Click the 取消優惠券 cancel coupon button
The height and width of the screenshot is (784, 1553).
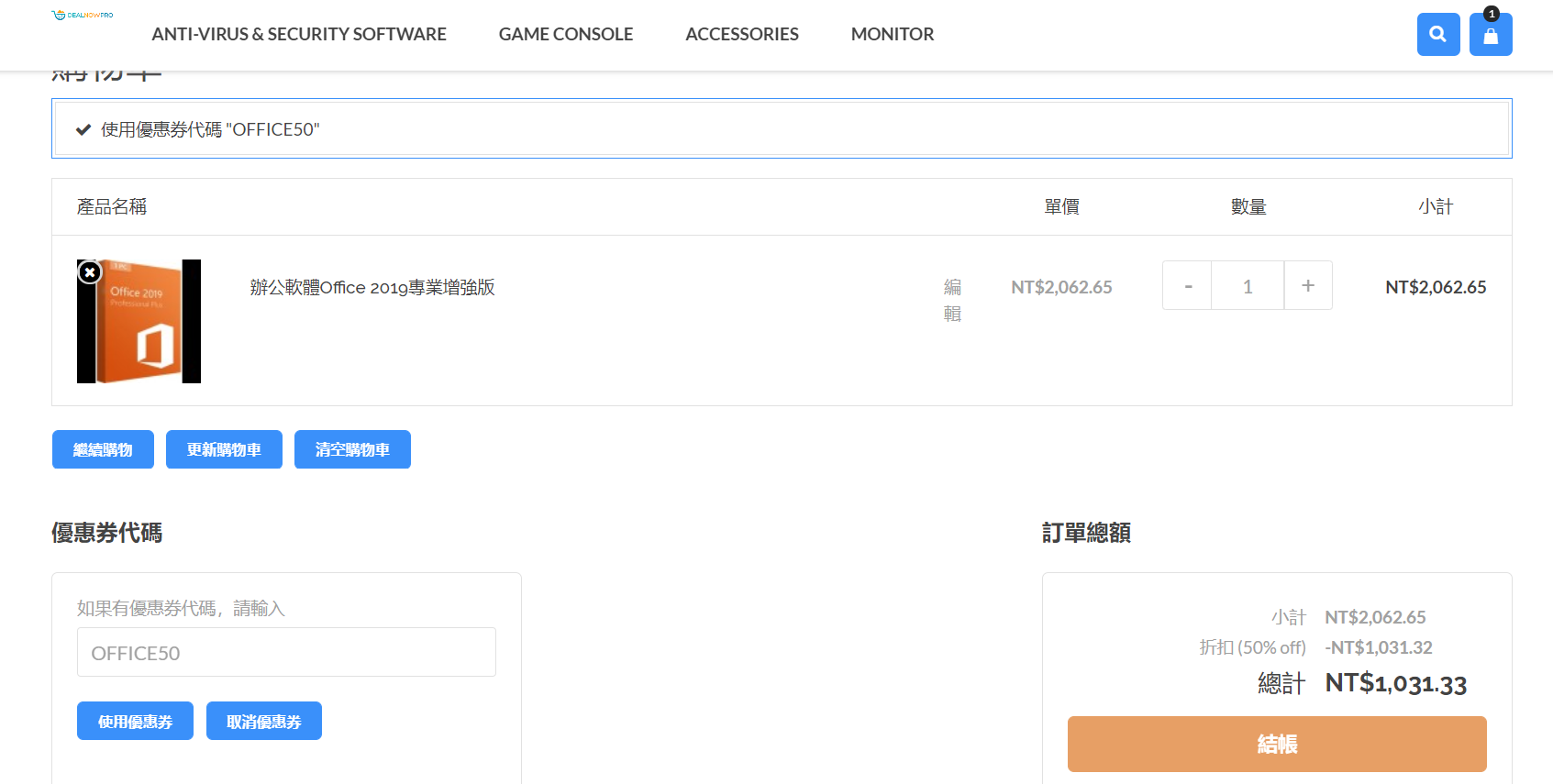coord(264,721)
